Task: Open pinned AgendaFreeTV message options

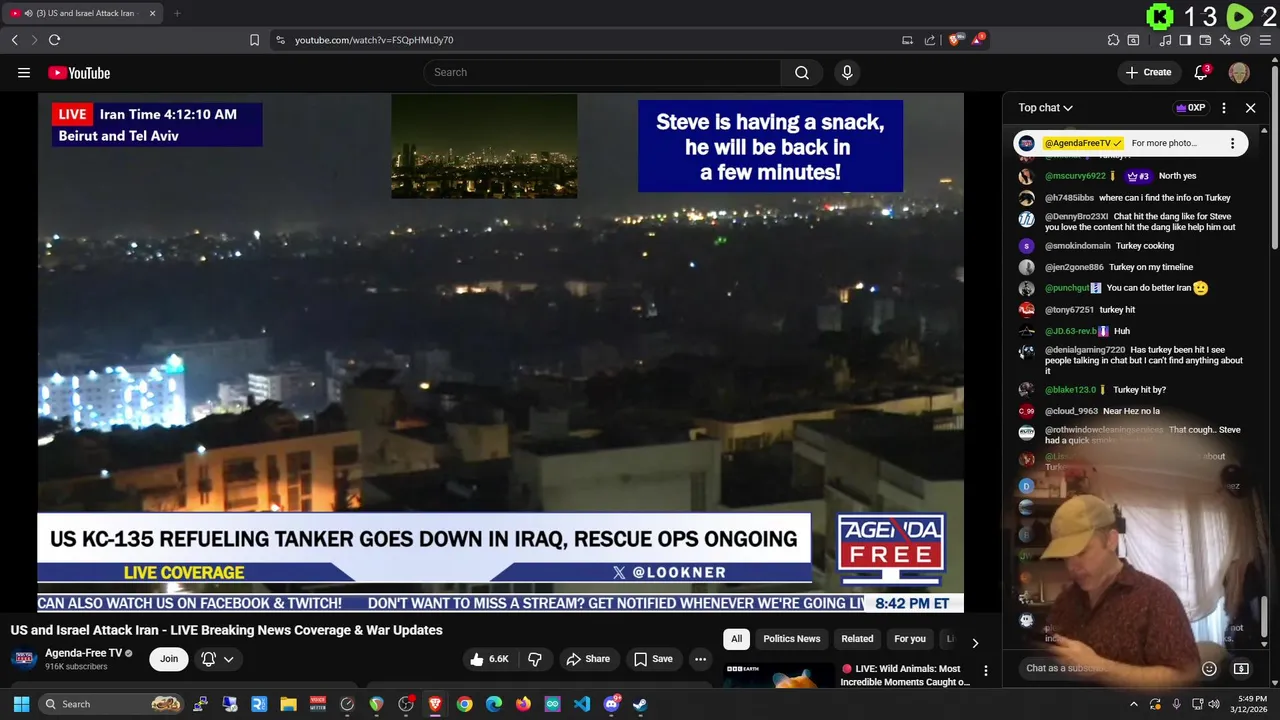Action: (x=1232, y=143)
